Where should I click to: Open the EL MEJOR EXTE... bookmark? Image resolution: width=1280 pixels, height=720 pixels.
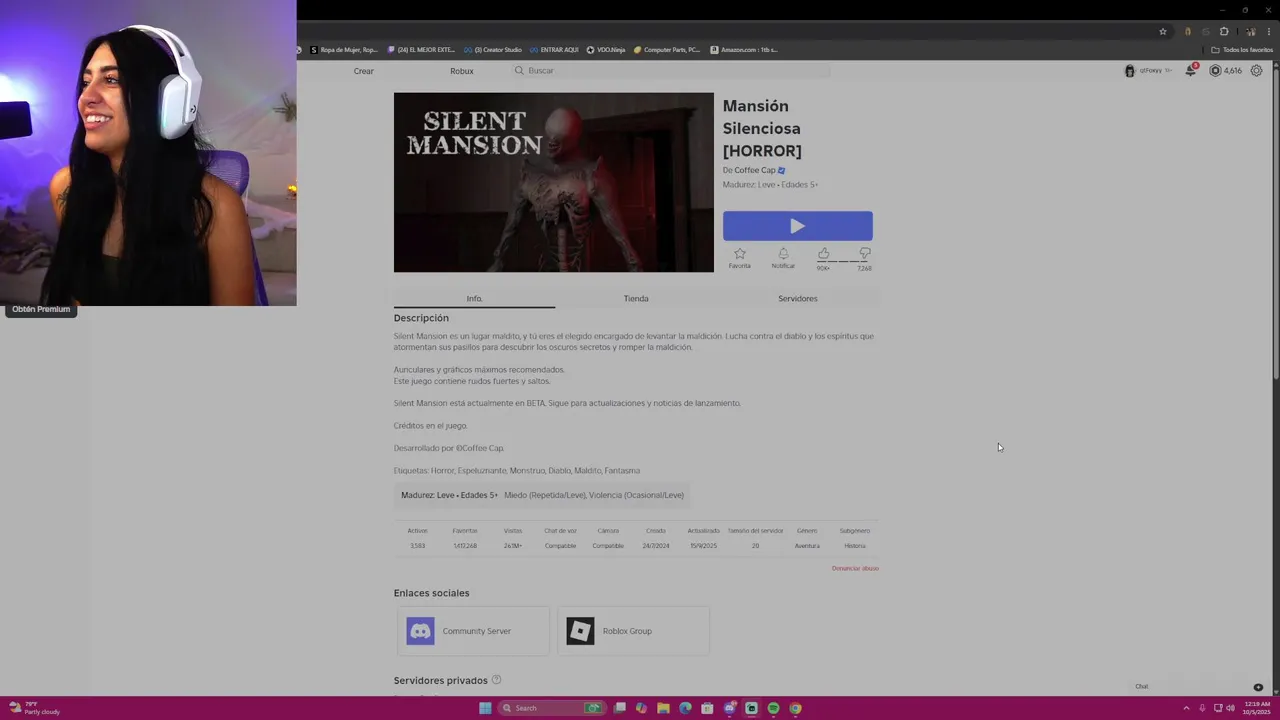[x=421, y=49]
